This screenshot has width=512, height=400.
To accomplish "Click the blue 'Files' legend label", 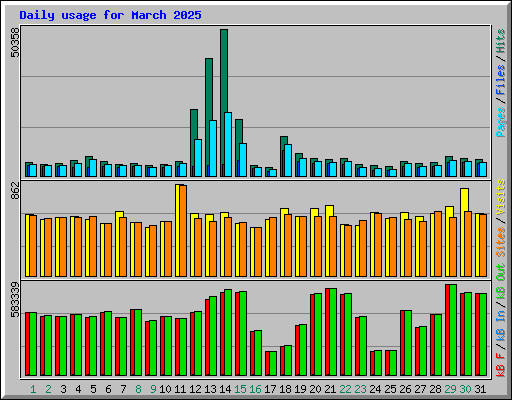I will (x=501, y=80).
